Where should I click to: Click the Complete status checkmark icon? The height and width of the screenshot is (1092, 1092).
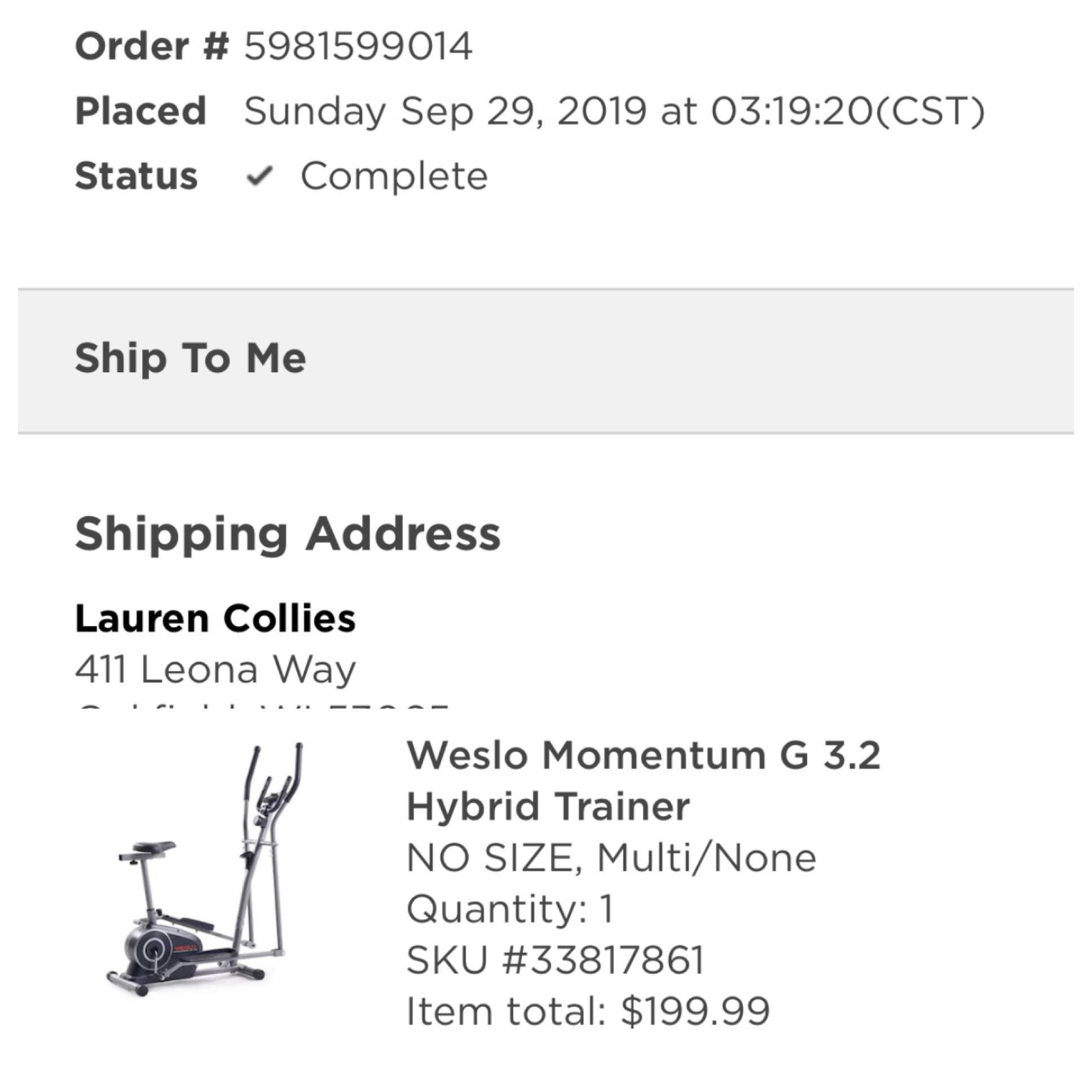[260, 177]
